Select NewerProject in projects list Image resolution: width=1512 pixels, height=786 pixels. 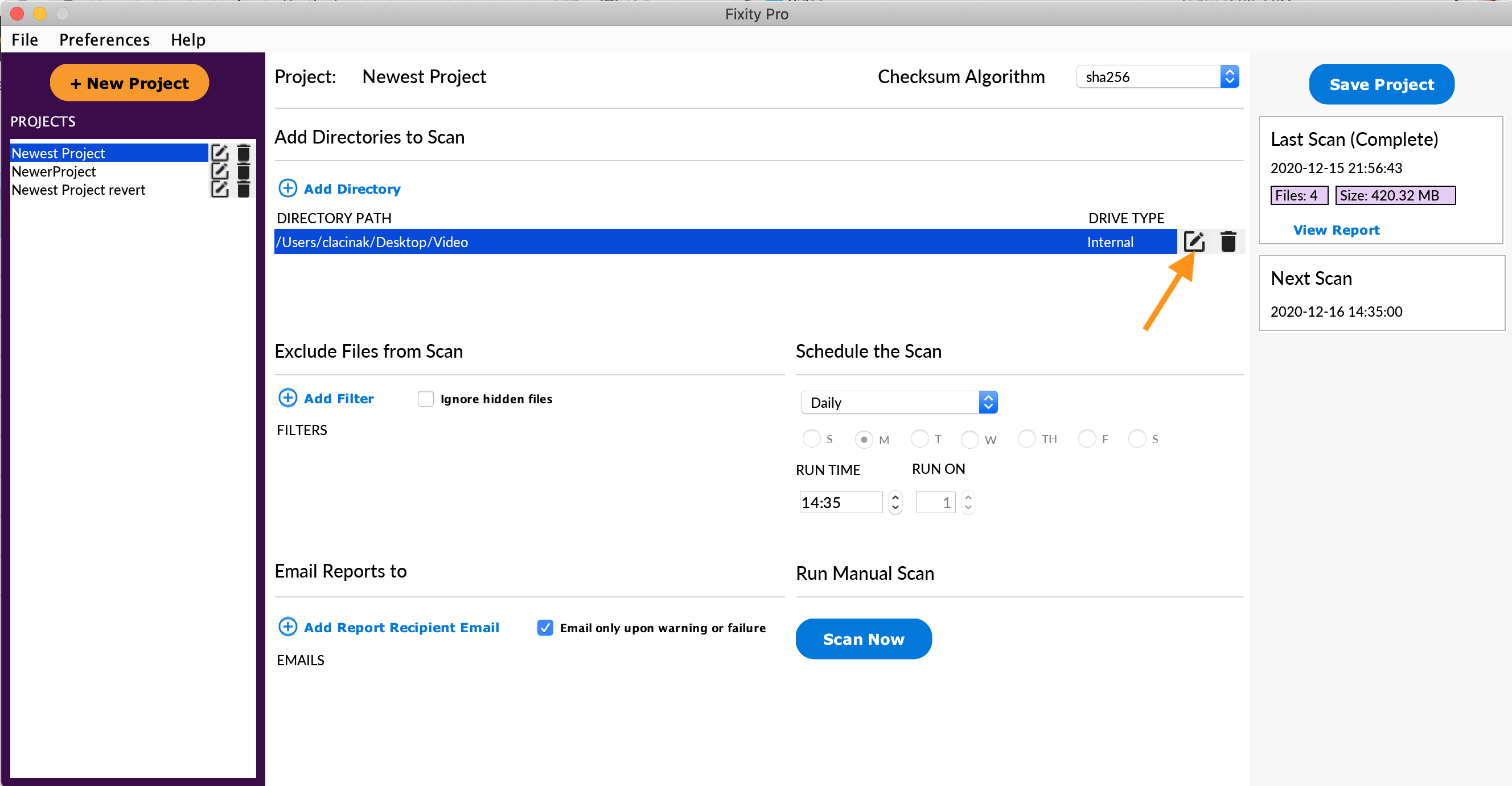(x=109, y=171)
